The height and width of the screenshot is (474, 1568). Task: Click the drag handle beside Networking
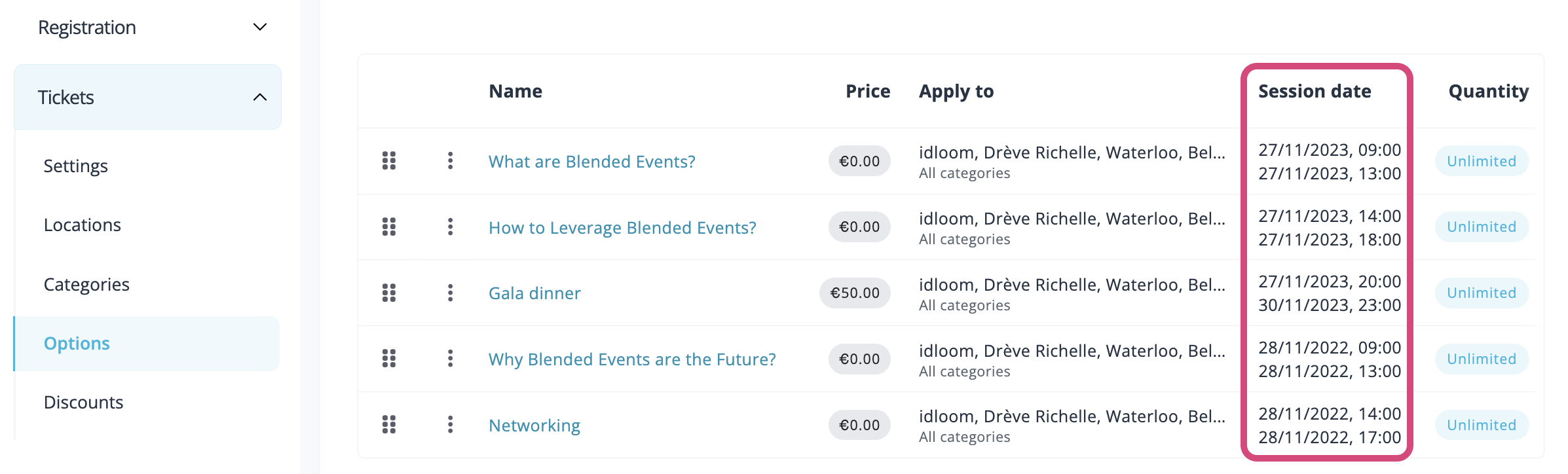click(389, 424)
